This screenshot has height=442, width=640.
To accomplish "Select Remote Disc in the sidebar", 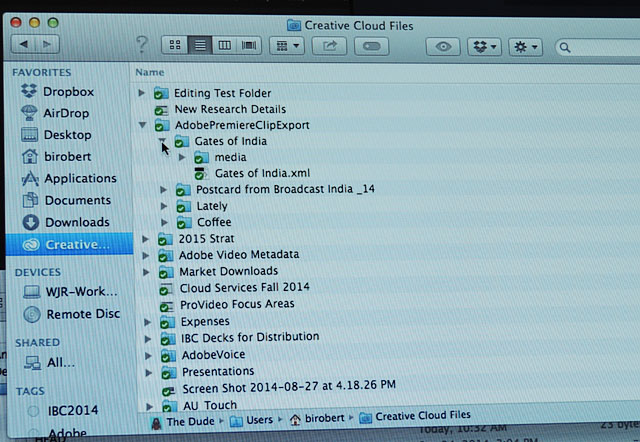I will [72, 314].
